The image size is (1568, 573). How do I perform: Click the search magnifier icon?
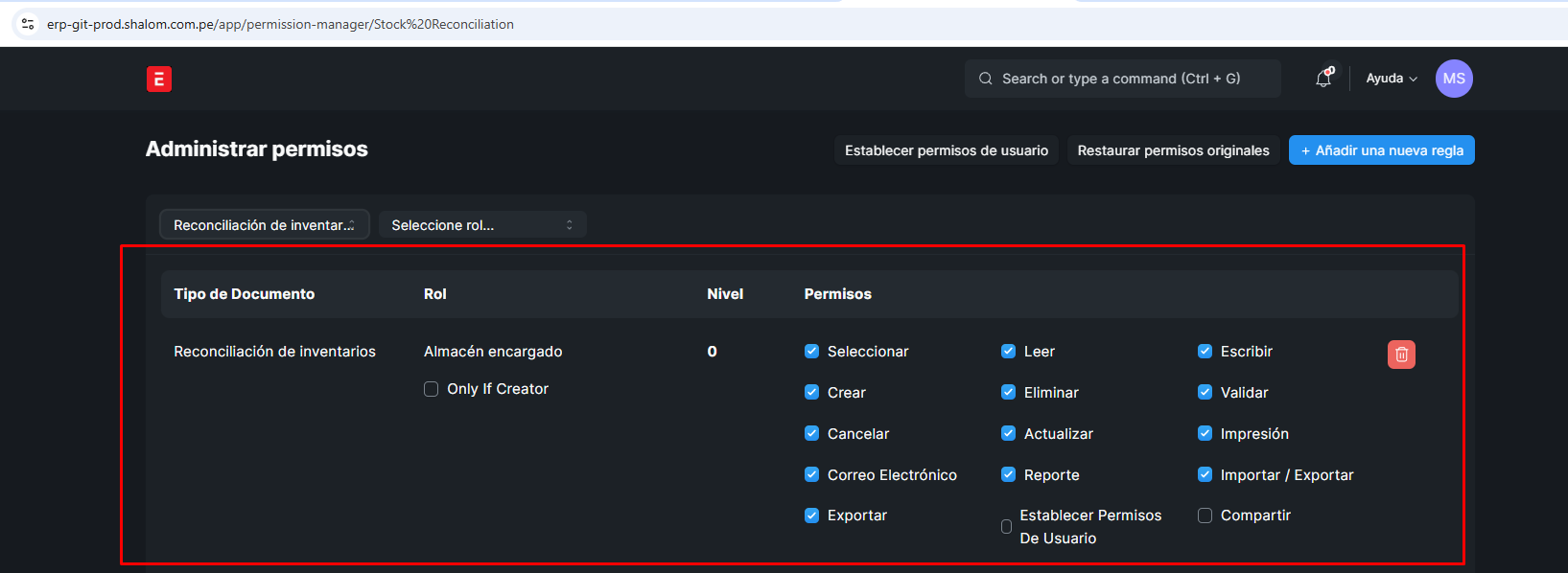[x=985, y=79]
